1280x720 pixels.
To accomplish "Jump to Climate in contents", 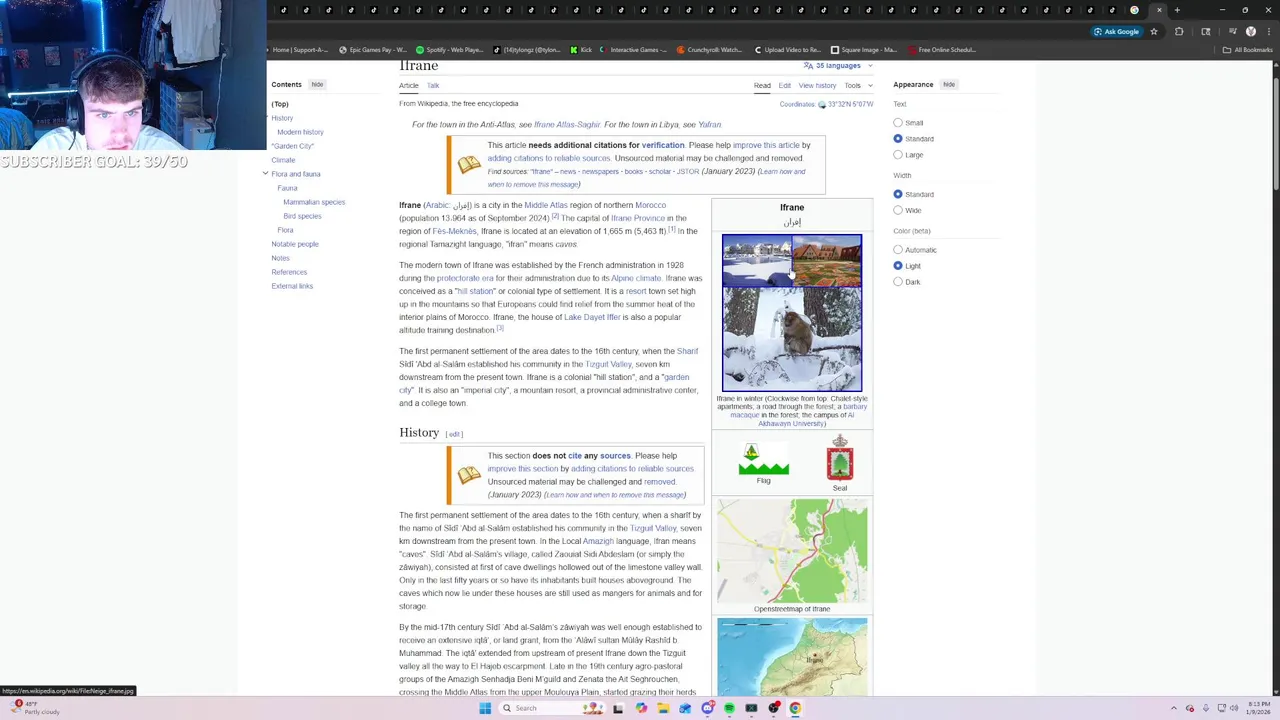I will [283, 160].
